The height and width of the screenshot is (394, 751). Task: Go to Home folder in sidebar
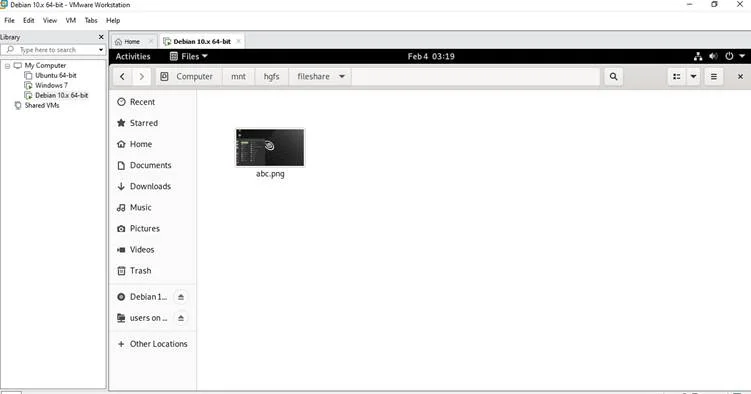click(153, 144)
